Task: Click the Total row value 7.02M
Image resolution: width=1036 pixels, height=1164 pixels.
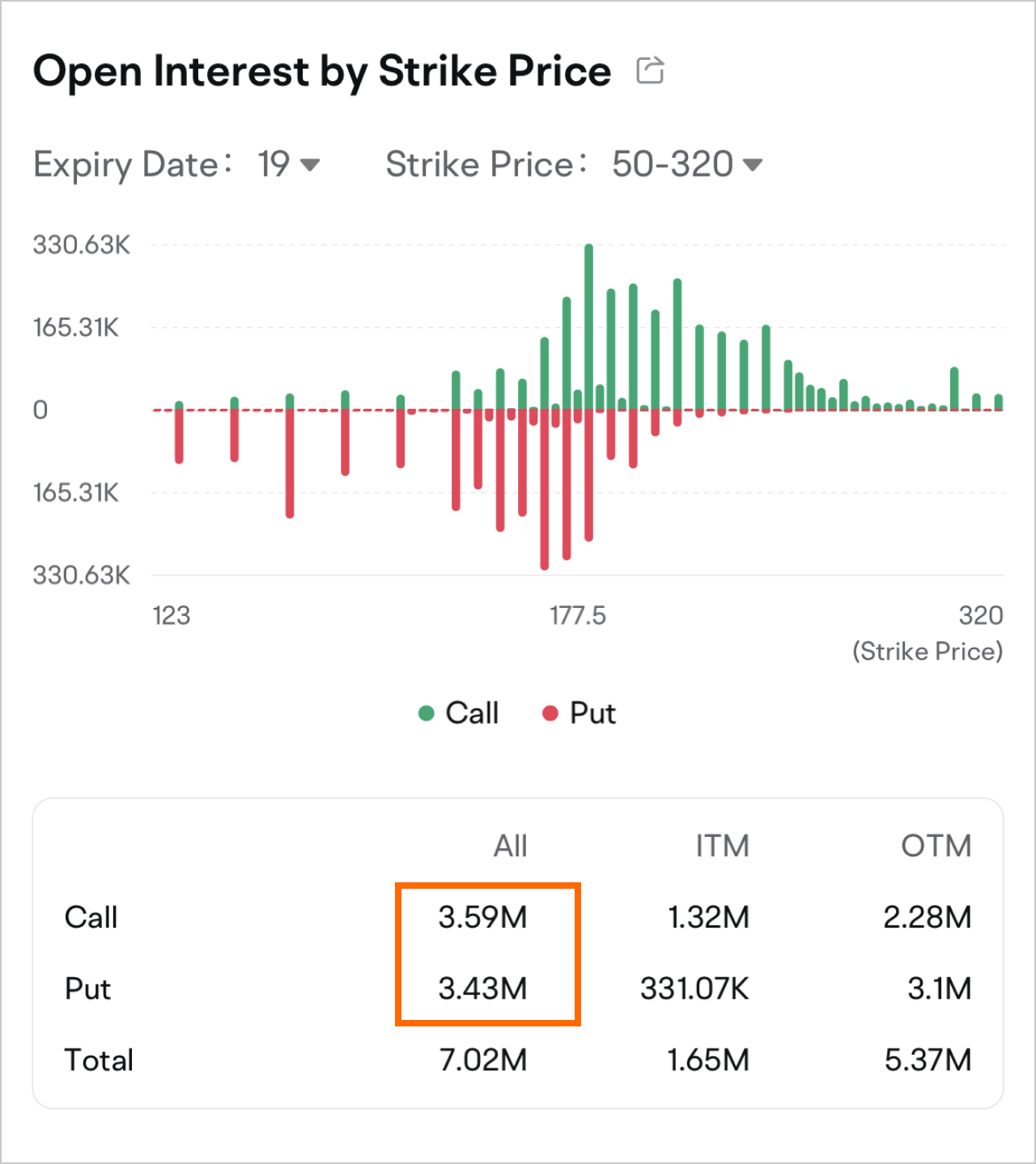Action: [484, 1059]
